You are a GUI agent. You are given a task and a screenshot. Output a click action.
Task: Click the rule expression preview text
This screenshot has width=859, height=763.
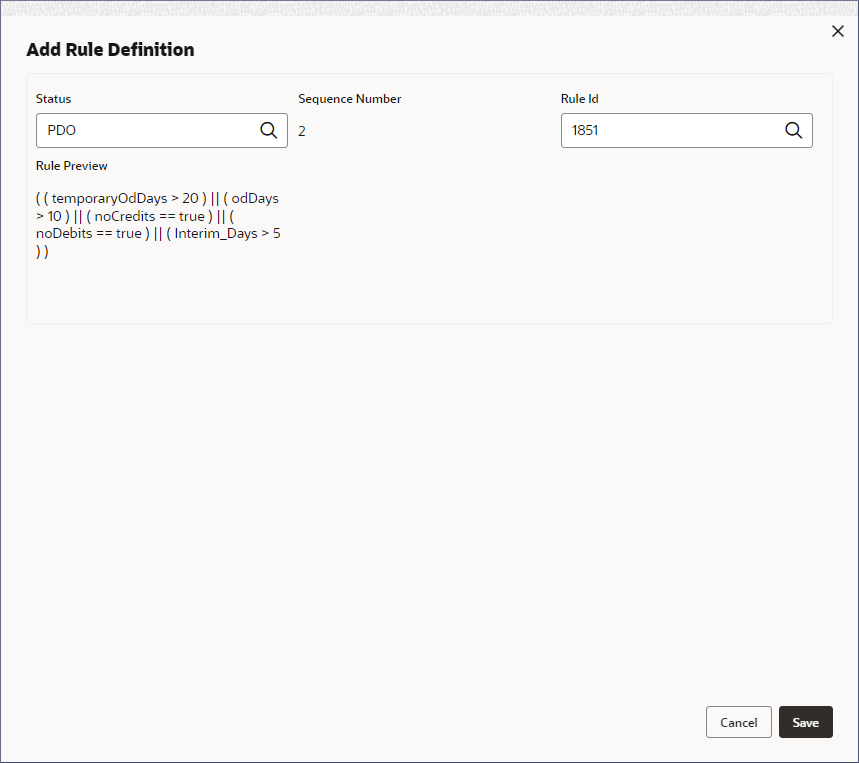(x=158, y=225)
